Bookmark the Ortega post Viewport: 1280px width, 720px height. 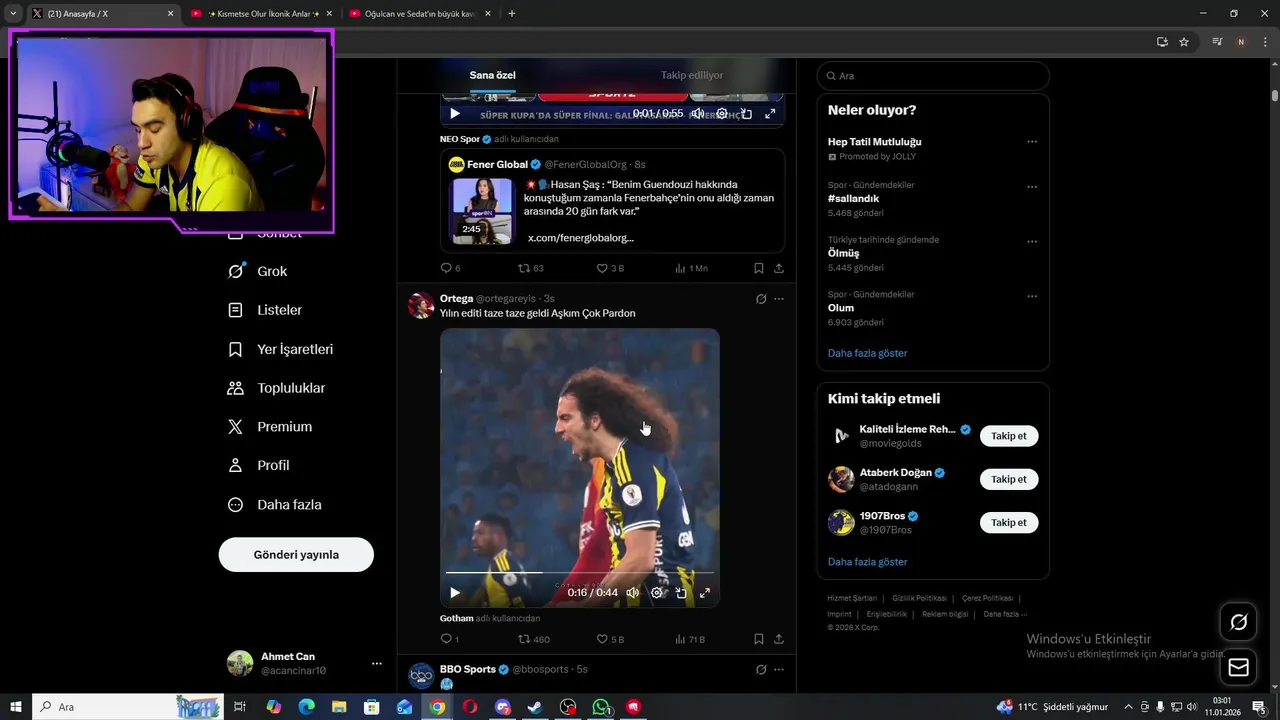[x=758, y=639]
